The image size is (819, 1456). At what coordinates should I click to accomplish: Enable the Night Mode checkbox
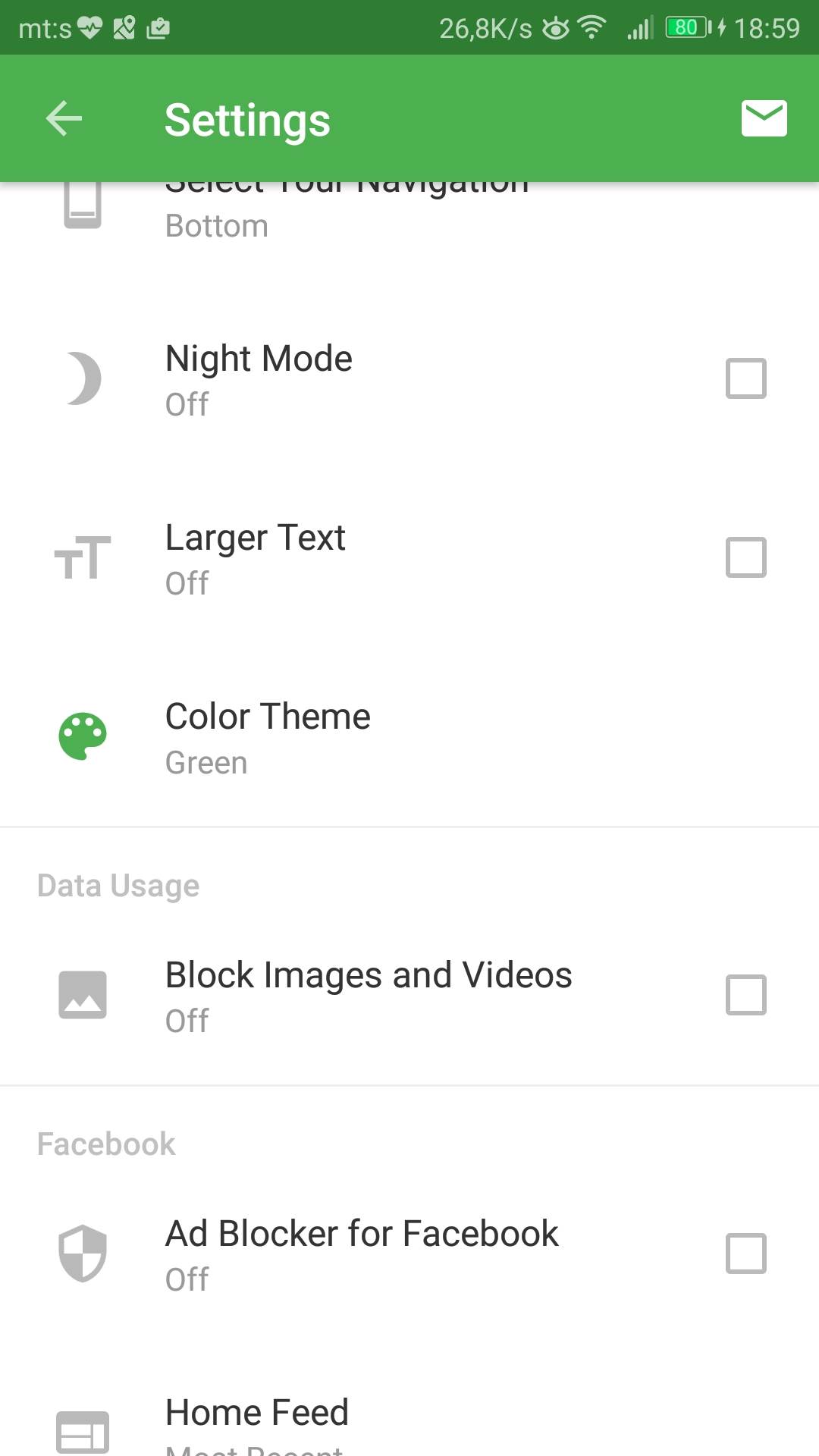746,378
